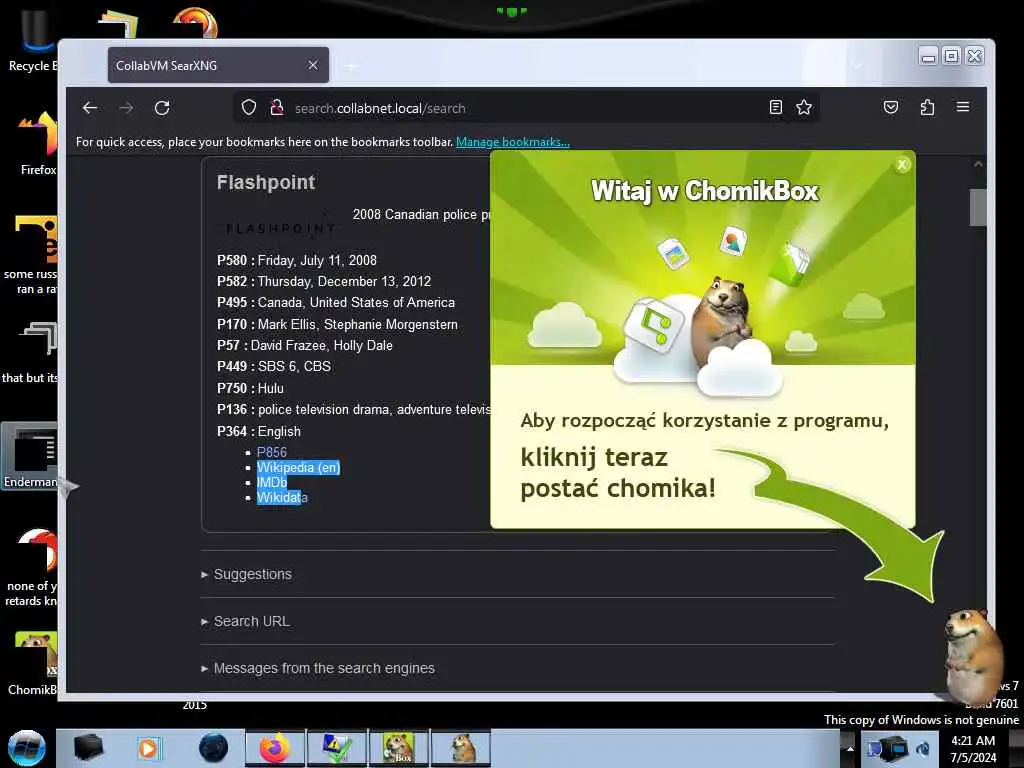Image resolution: width=1024 pixels, height=768 pixels.
Task: Bookmark this page with the star icon
Action: tap(804, 107)
